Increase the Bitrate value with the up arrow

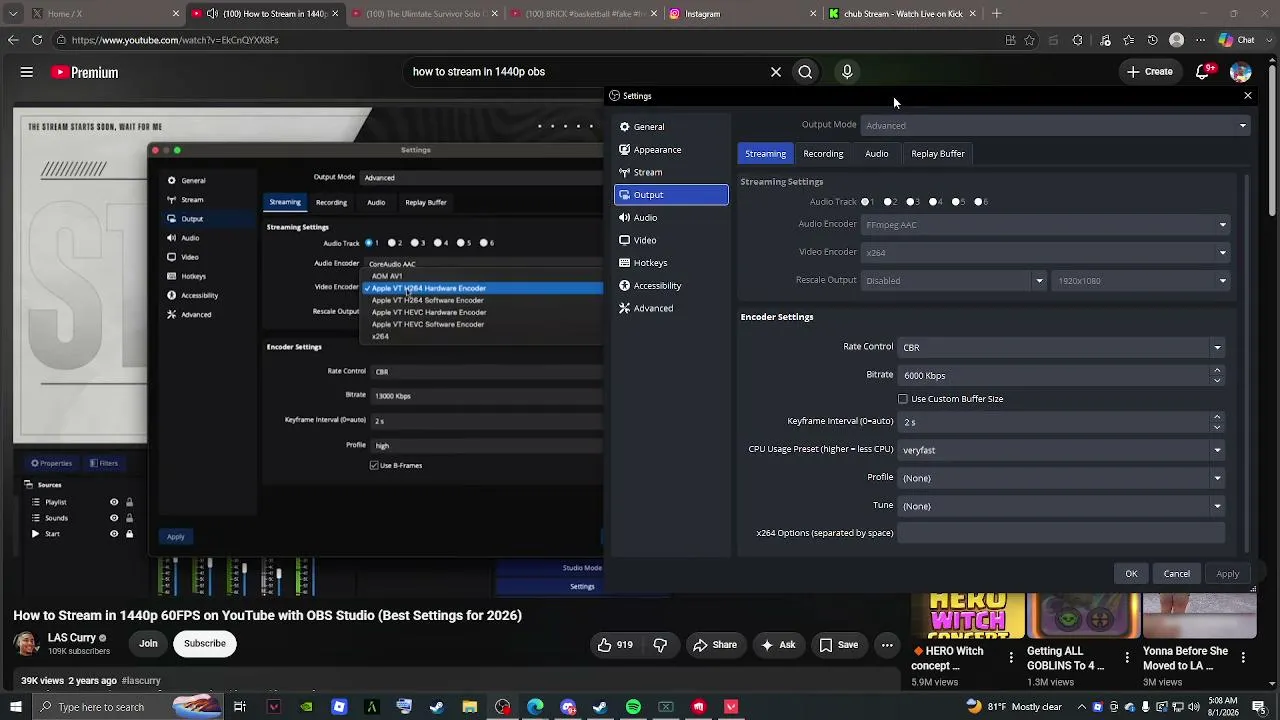click(1217, 370)
